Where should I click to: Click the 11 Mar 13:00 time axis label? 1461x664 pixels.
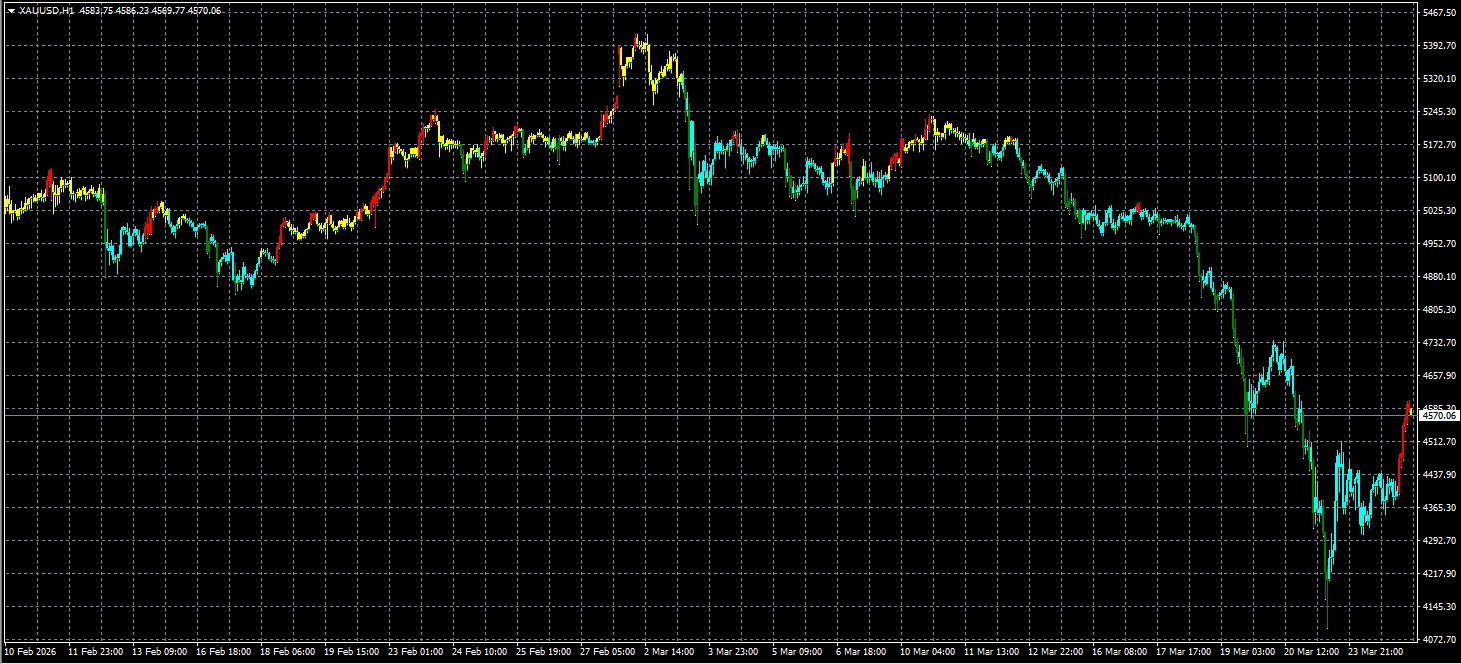tap(992, 652)
